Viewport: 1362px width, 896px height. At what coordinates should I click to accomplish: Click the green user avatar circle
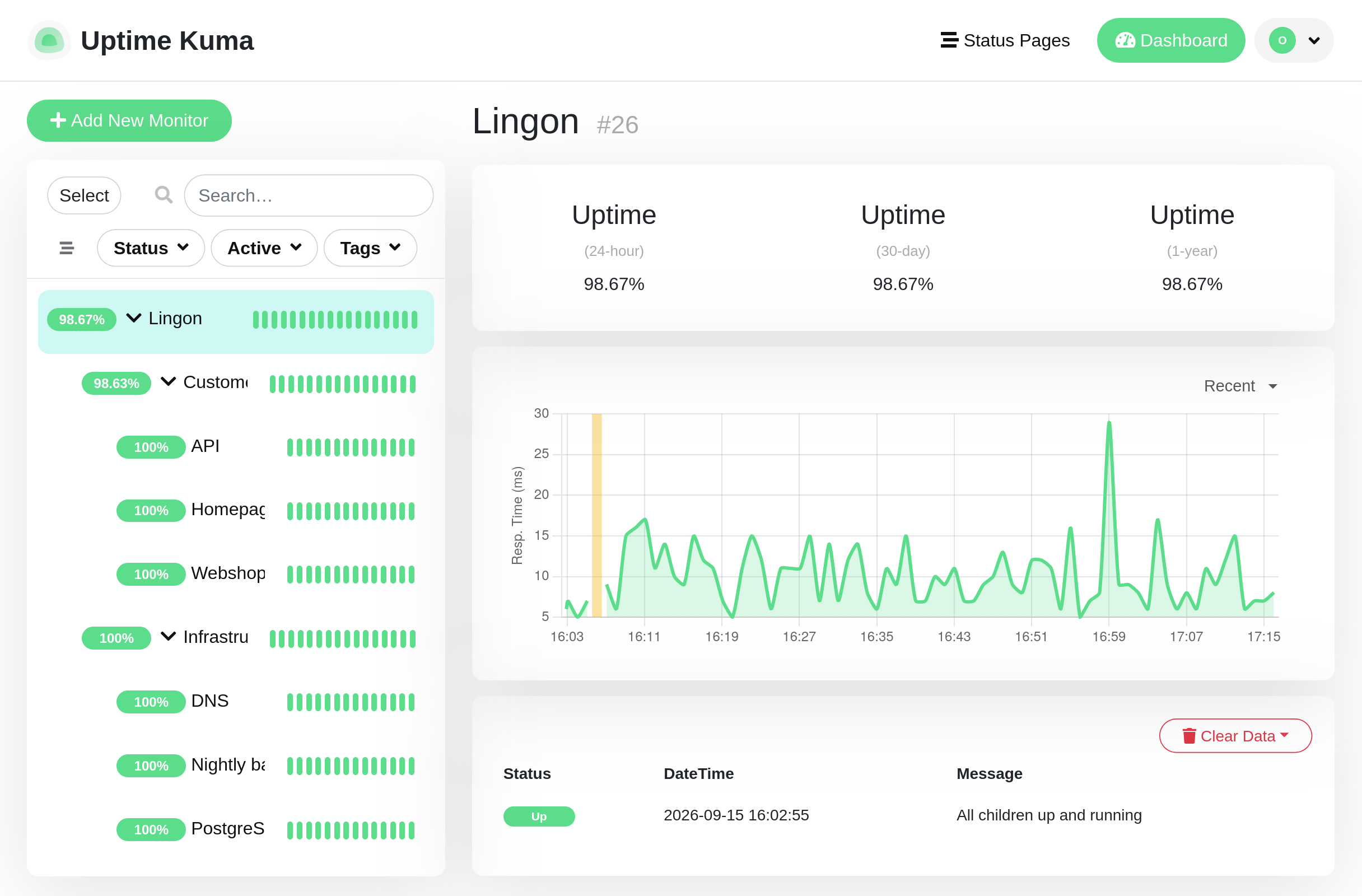[x=1282, y=40]
